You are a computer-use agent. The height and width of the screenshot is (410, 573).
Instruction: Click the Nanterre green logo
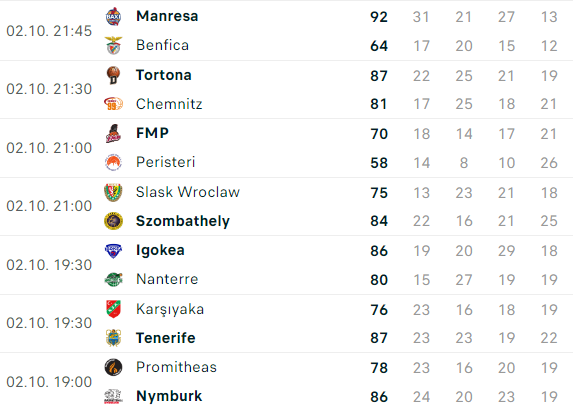point(113,280)
